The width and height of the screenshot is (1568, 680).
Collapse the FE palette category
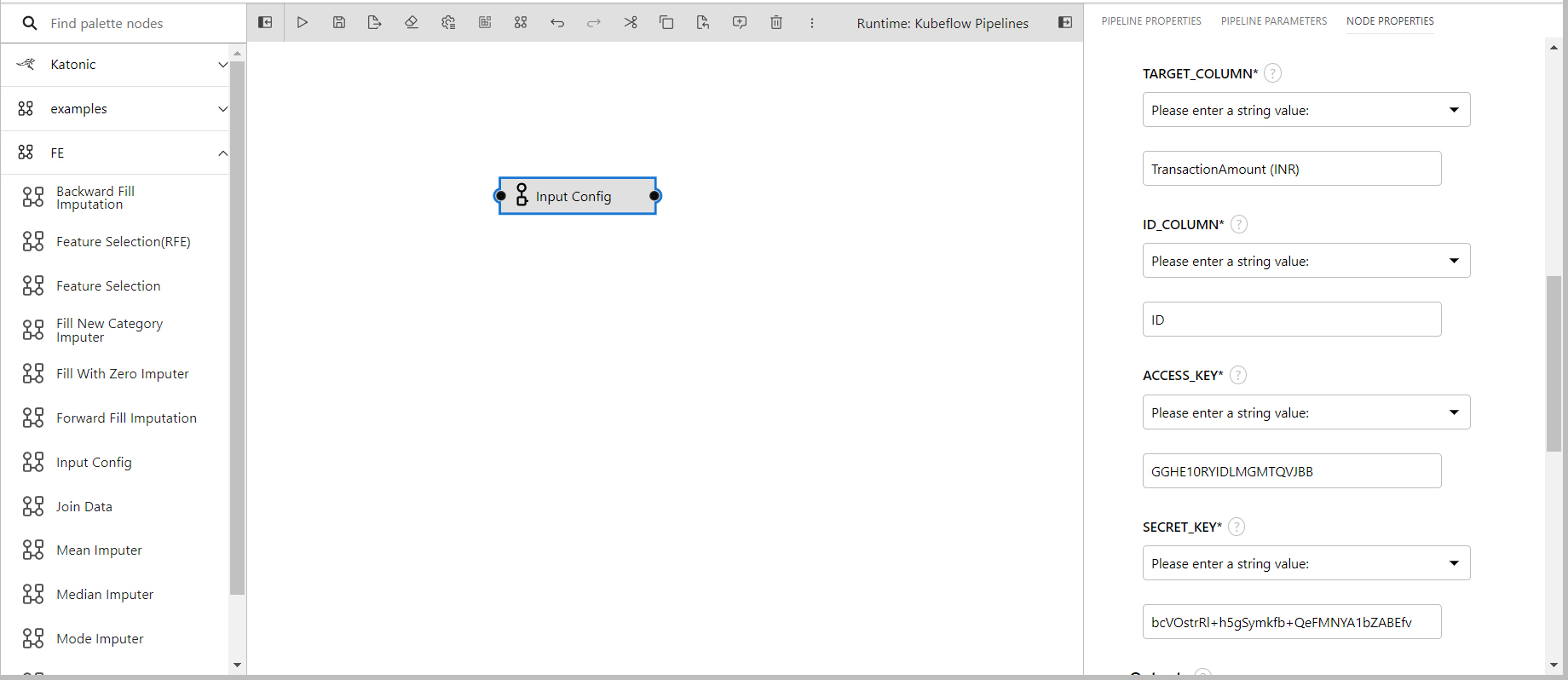pyautogui.click(x=115, y=153)
